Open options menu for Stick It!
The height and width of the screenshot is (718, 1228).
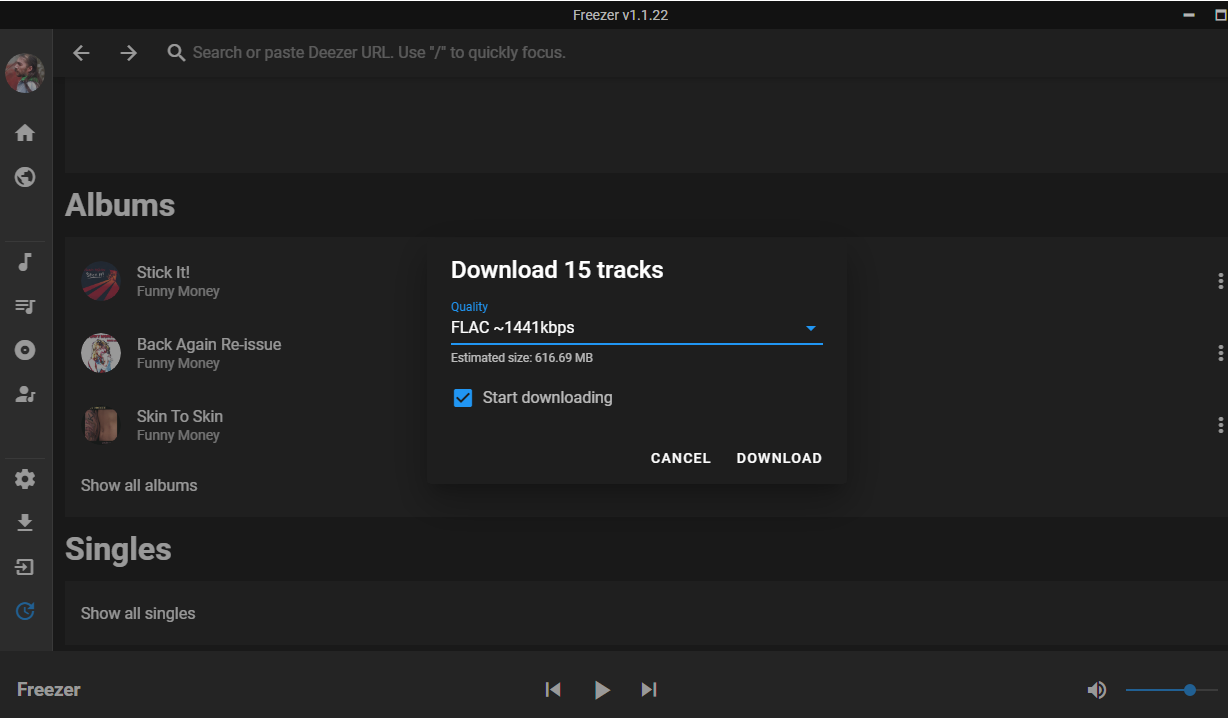[x=1220, y=281]
